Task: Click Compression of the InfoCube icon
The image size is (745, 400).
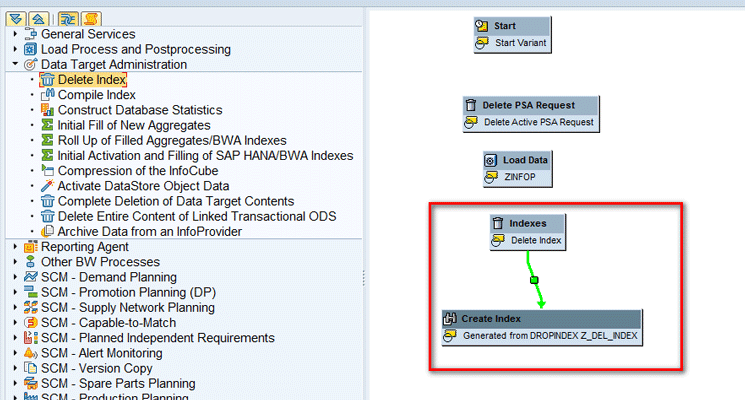Action: click(47, 170)
